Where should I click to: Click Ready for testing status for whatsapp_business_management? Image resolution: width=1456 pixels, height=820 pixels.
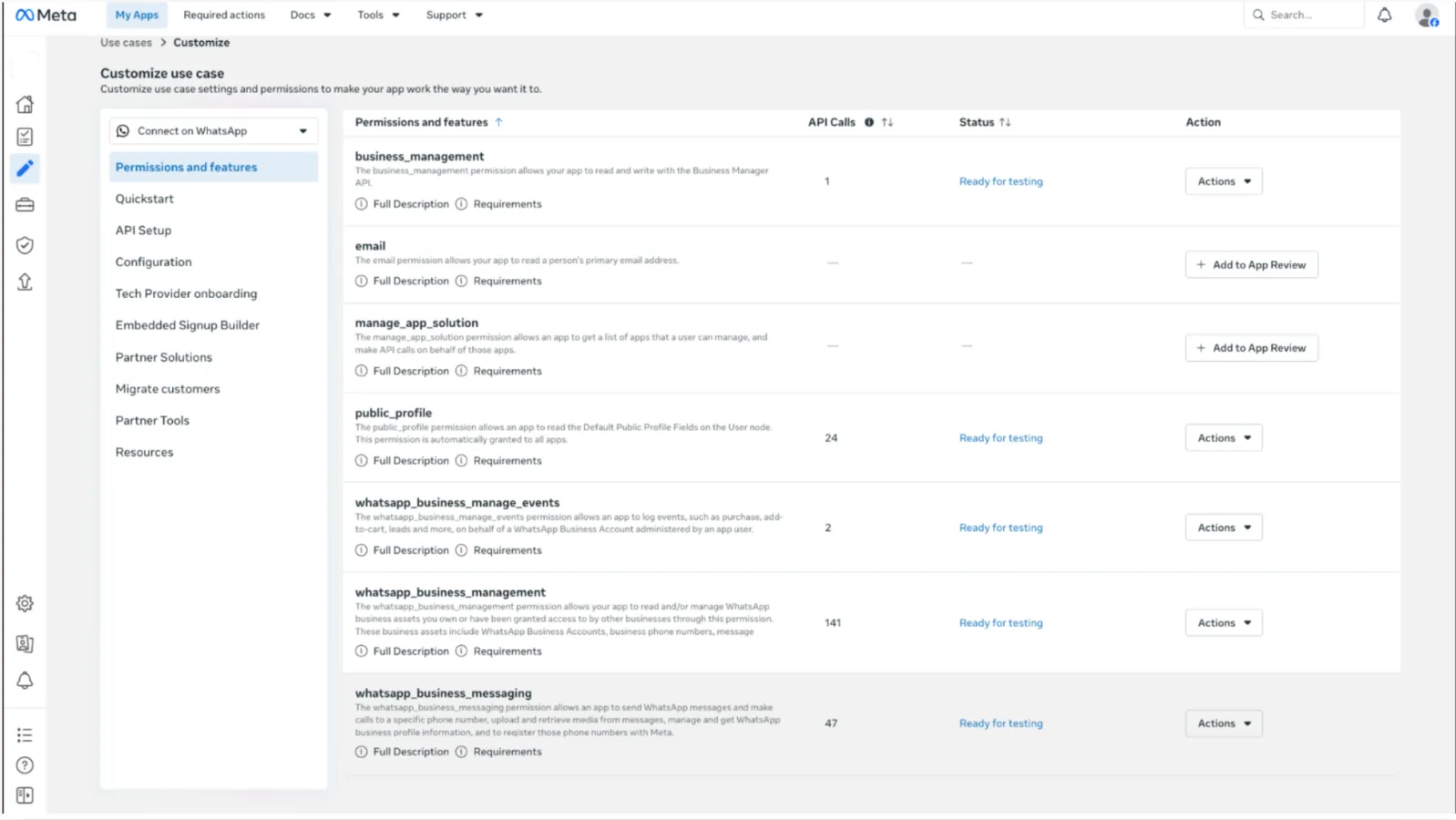click(x=1000, y=623)
